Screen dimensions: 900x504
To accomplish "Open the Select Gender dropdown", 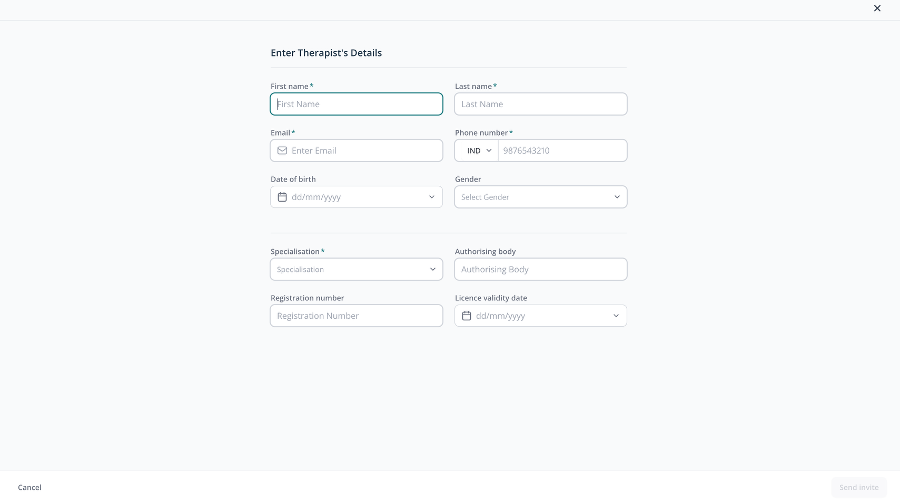I will [x=541, y=197].
